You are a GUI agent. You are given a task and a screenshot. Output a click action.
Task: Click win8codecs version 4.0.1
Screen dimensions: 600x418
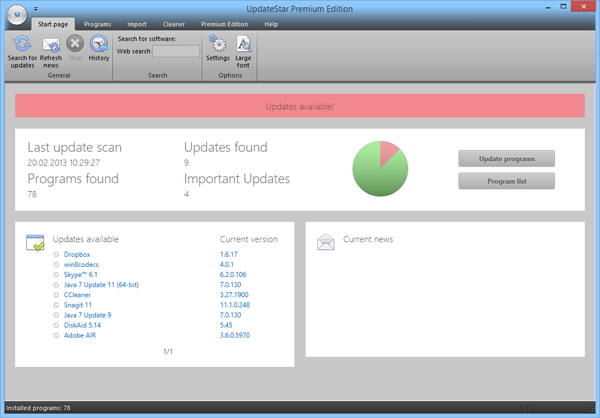227,265
